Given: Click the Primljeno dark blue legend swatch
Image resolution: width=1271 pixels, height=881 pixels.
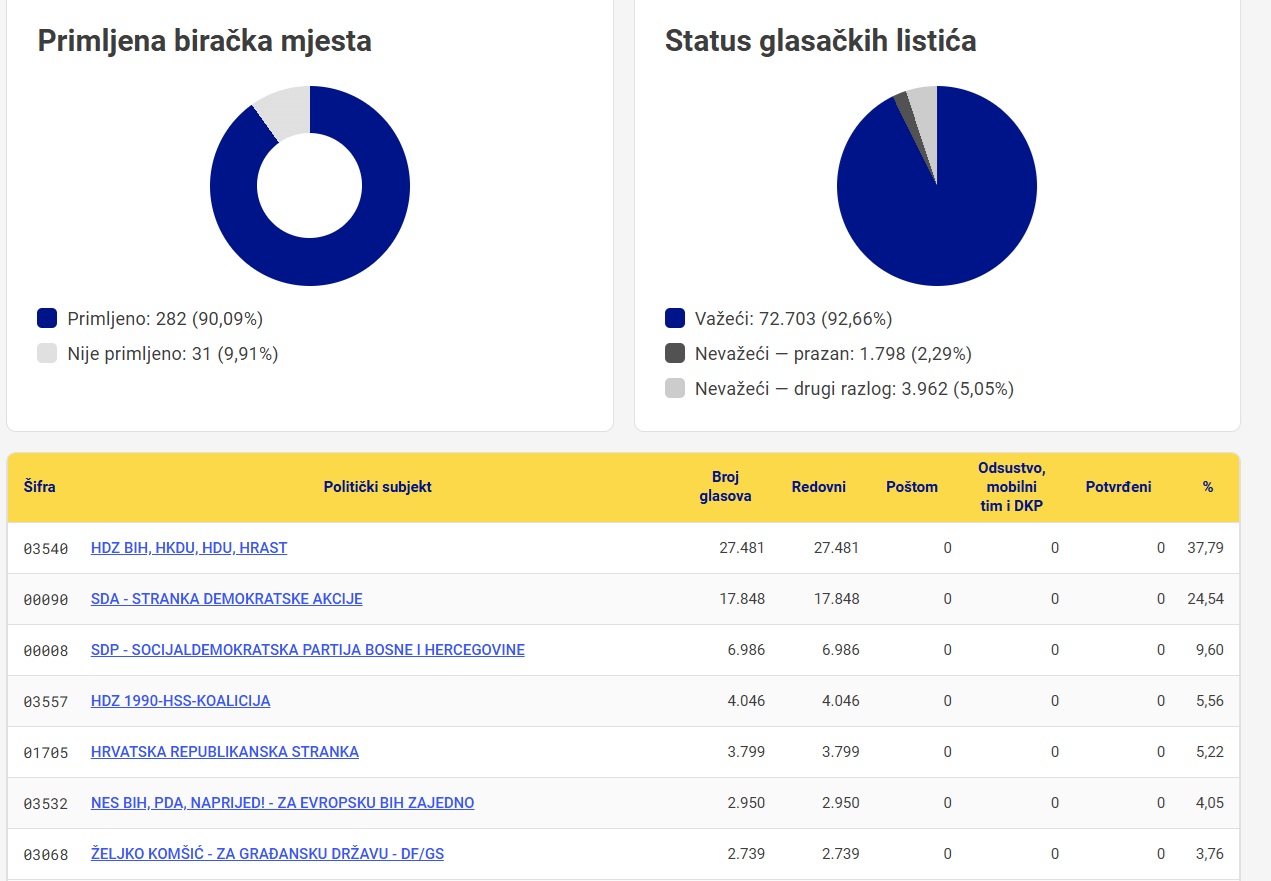Looking at the screenshot, I should (47, 319).
